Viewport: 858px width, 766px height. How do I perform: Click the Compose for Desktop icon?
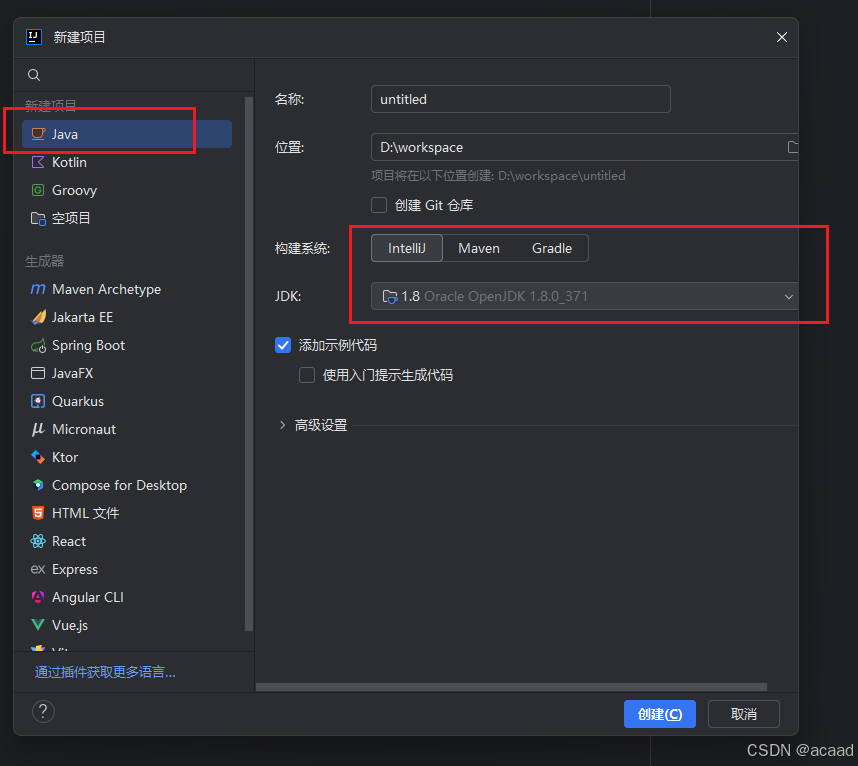tap(38, 485)
